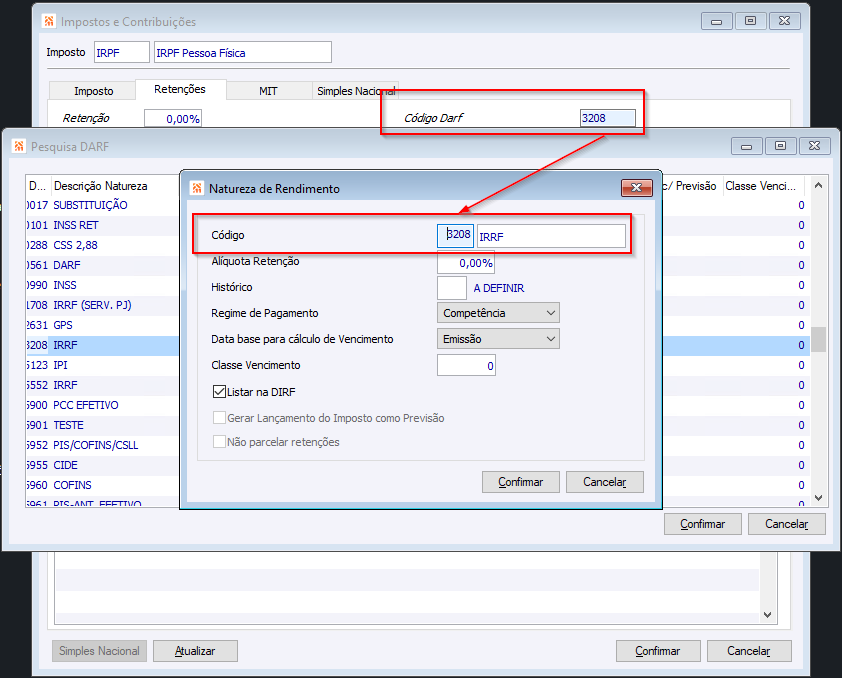Click the Imposto code field IRPF

point(122,52)
